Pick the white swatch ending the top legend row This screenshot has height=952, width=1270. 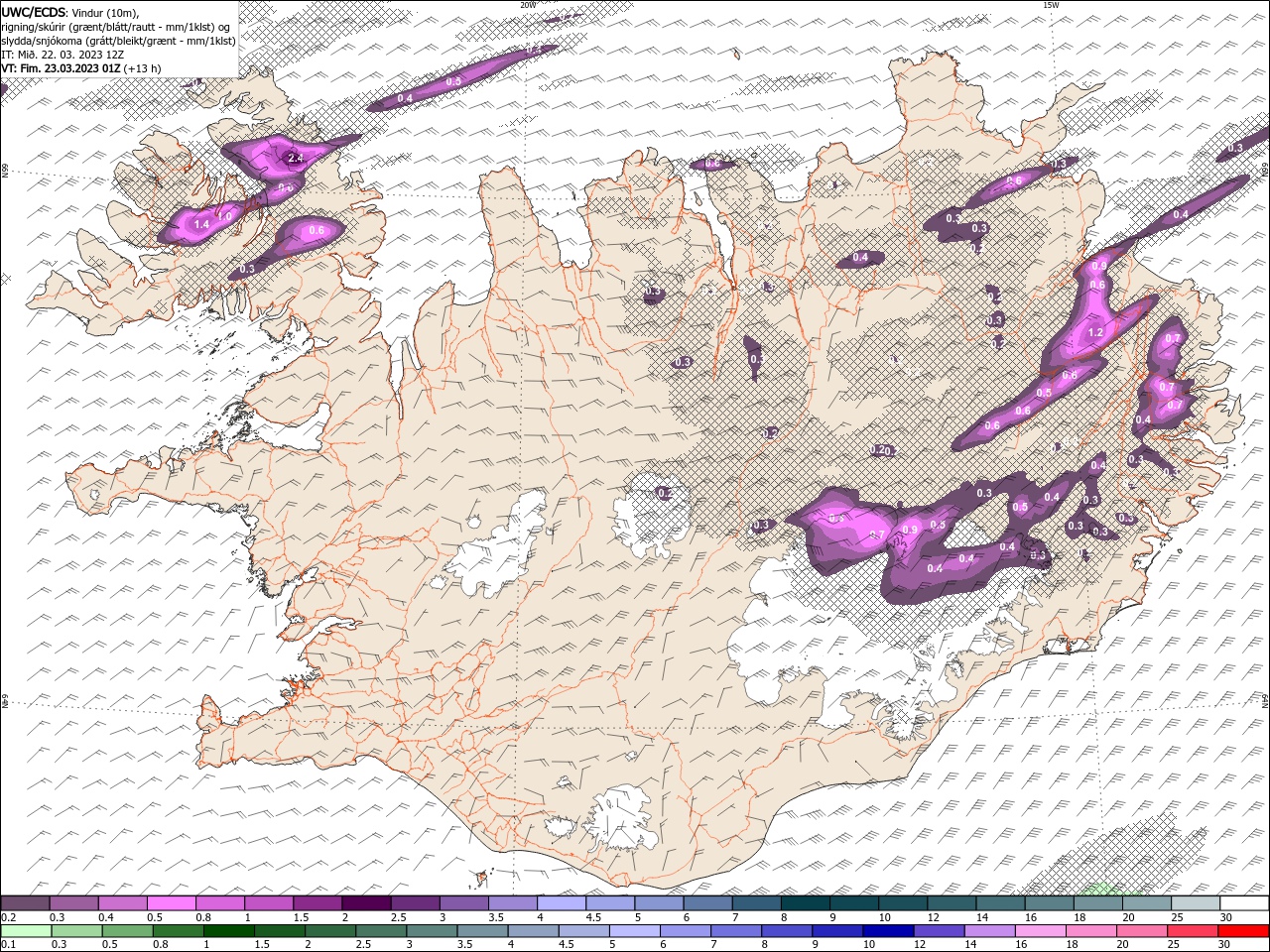click(x=1243, y=903)
